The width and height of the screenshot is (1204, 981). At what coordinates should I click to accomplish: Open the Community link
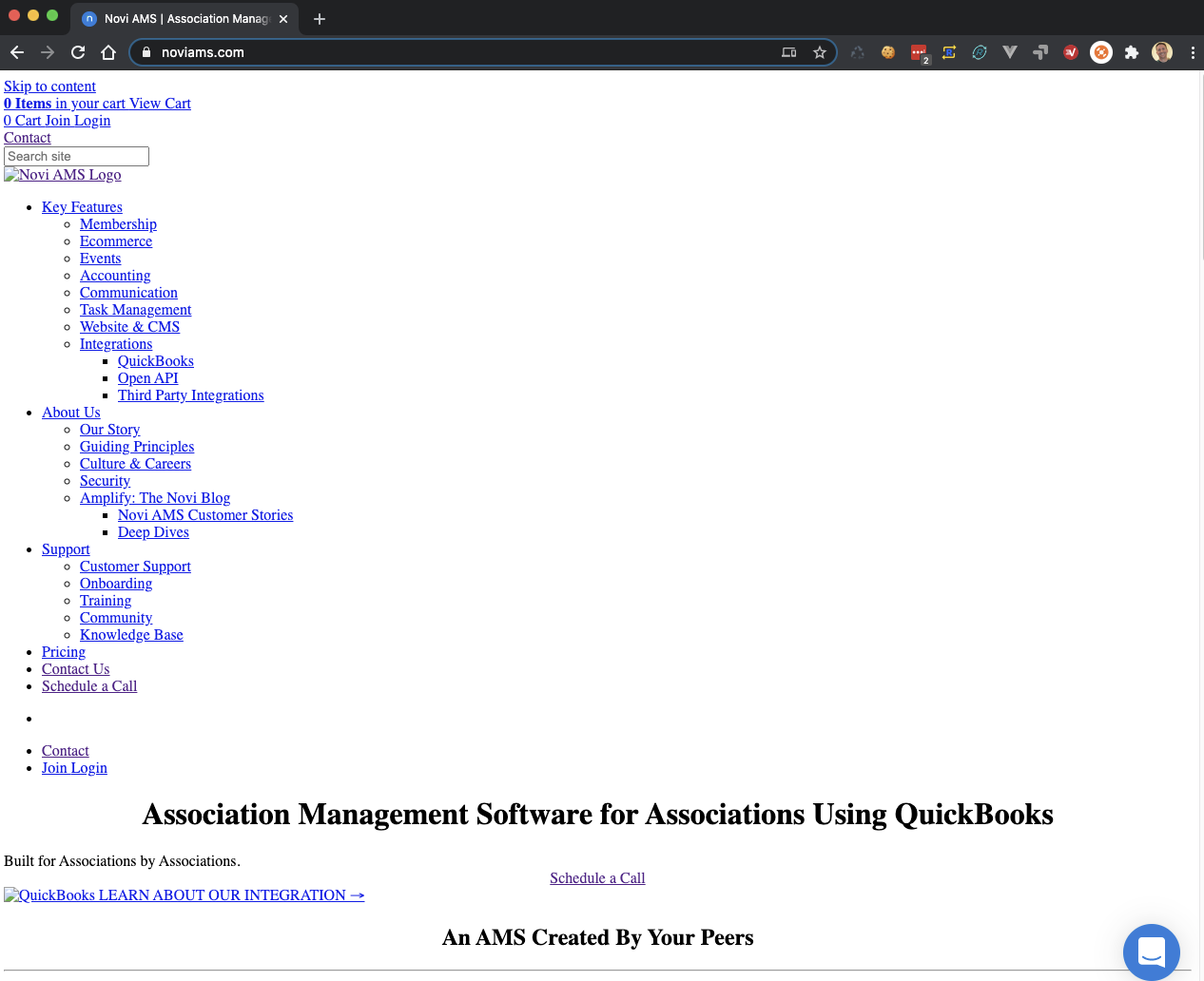tap(116, 618)
